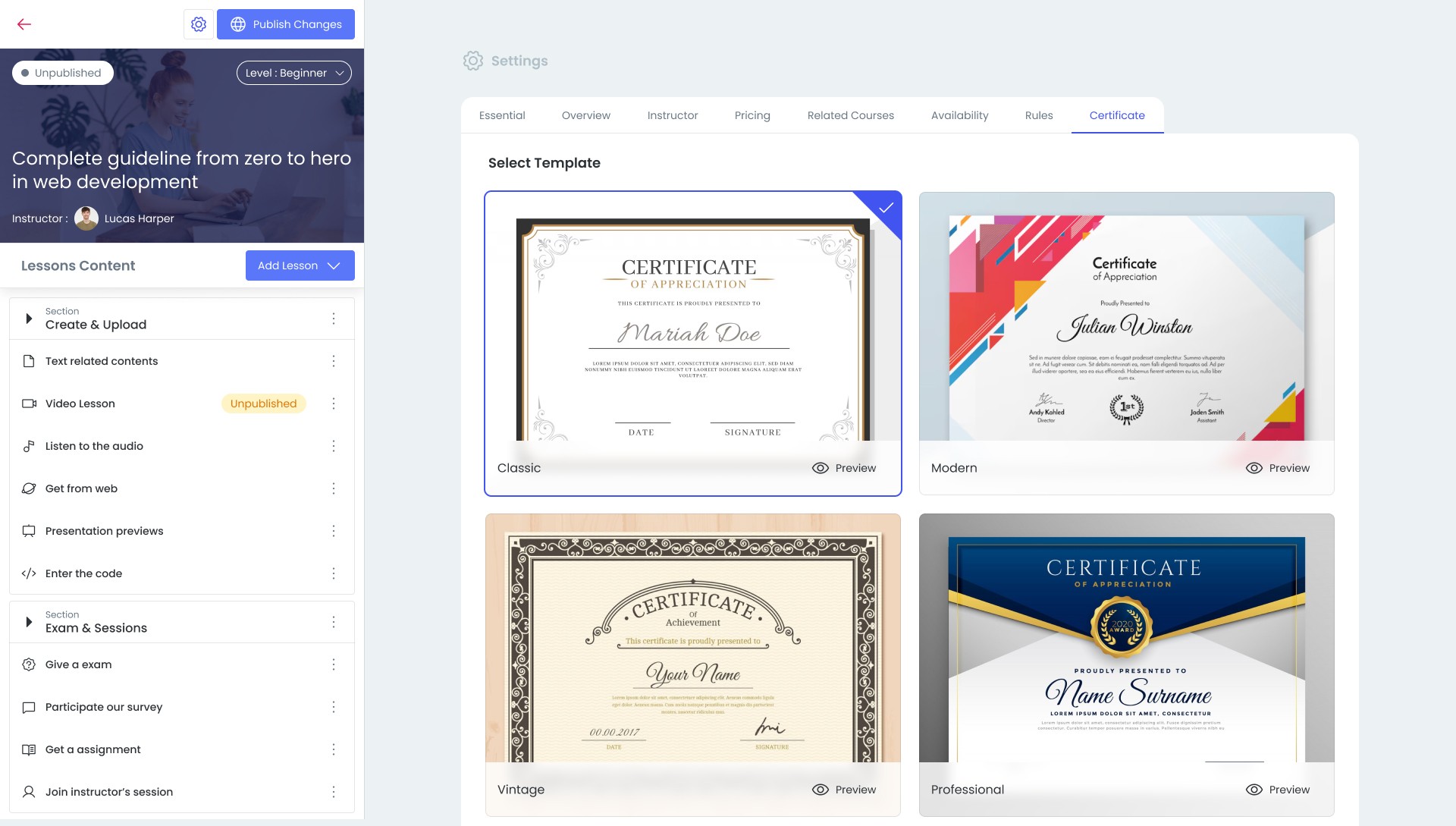Click the Publish Changes button
Image resolution: width=1456 pixels, height=826 pixels.
click(286, 24)
